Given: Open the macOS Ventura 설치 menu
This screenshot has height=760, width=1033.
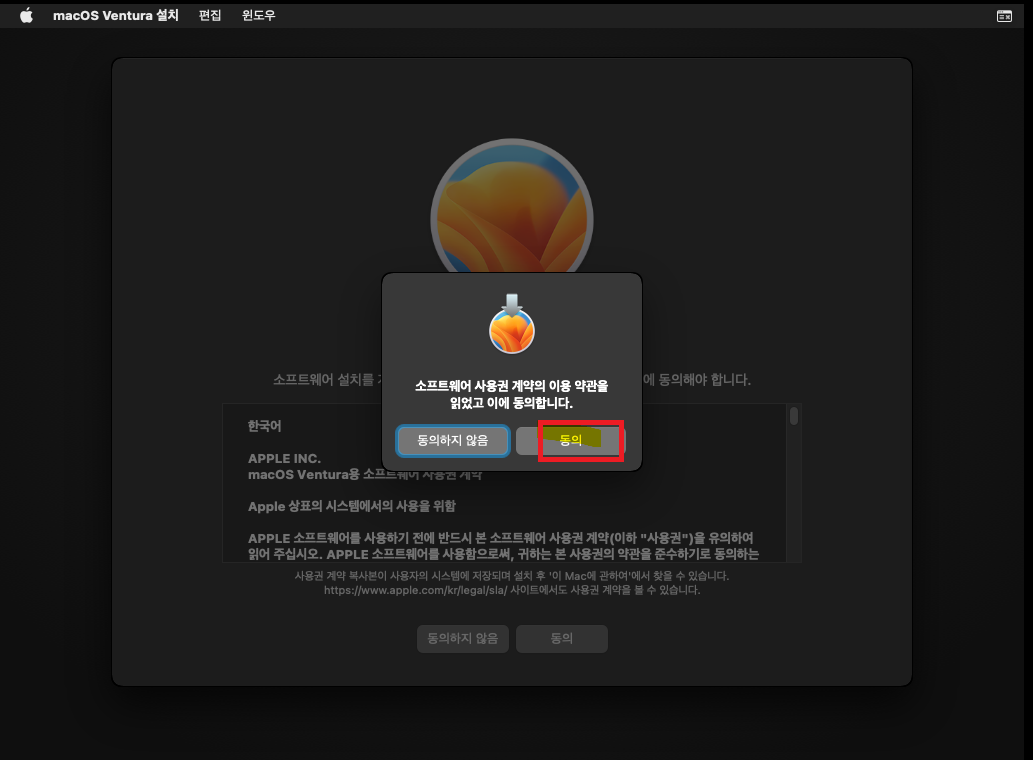Looking at the screenshot, I should click(115, 15).
